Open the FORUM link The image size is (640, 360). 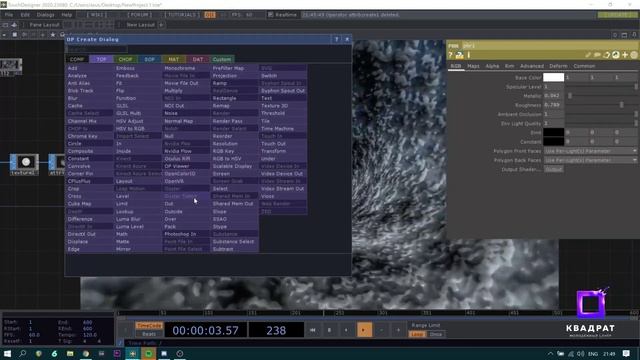(x=140, y=15)
